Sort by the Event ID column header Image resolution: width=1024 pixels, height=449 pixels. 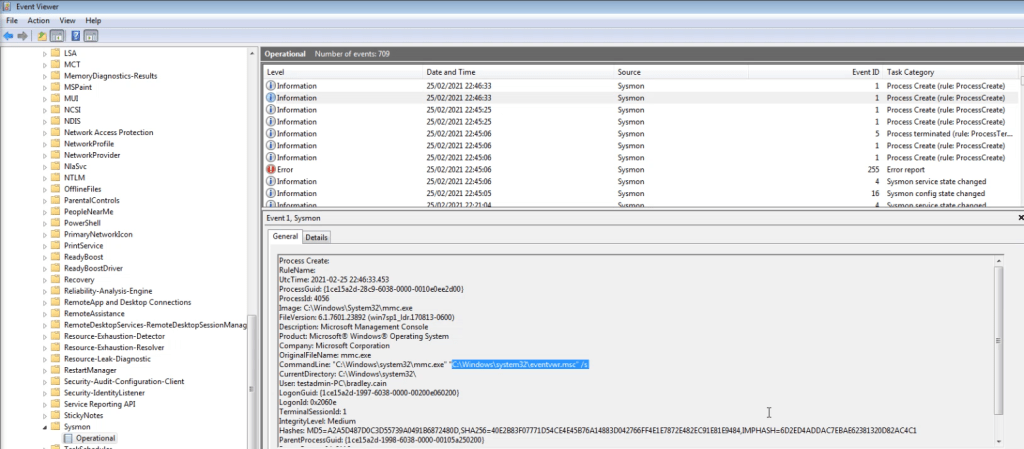[865, 72]
